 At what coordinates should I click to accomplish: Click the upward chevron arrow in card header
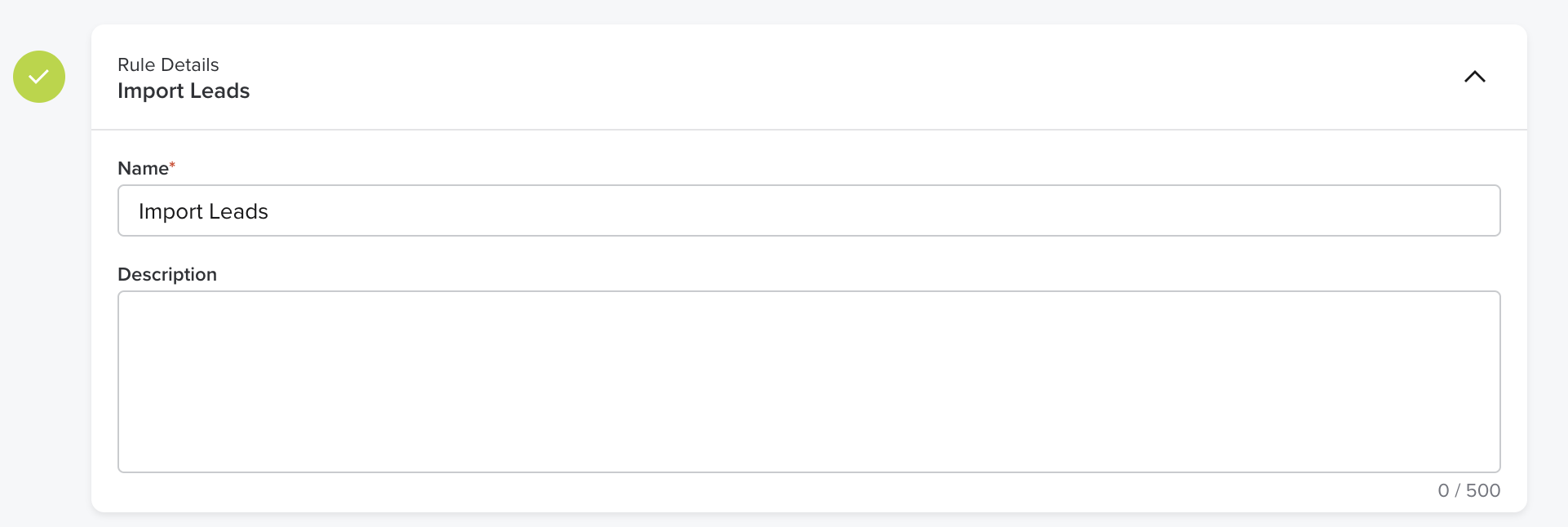point(1474,77)
